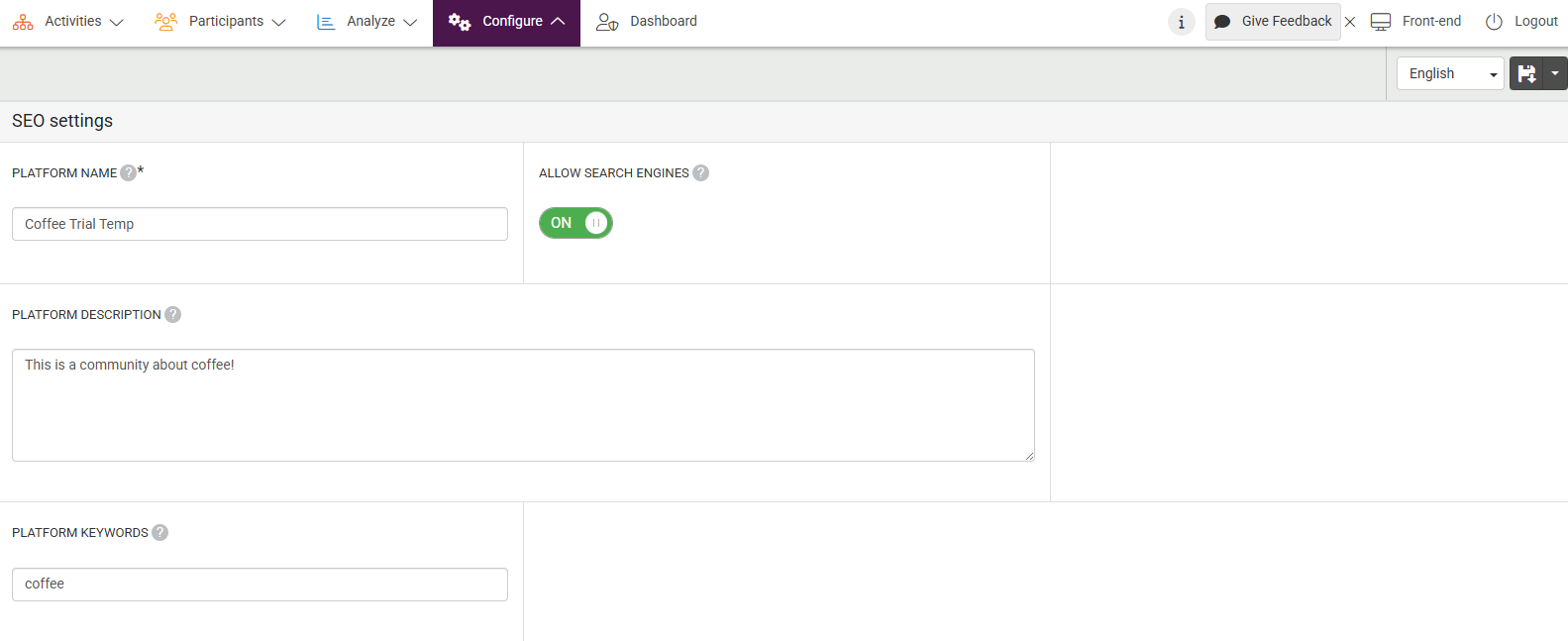The height and width of the screenshot is (641, 1568).
Task: Click into the Platform Description textarea
Action: (523, 405)
